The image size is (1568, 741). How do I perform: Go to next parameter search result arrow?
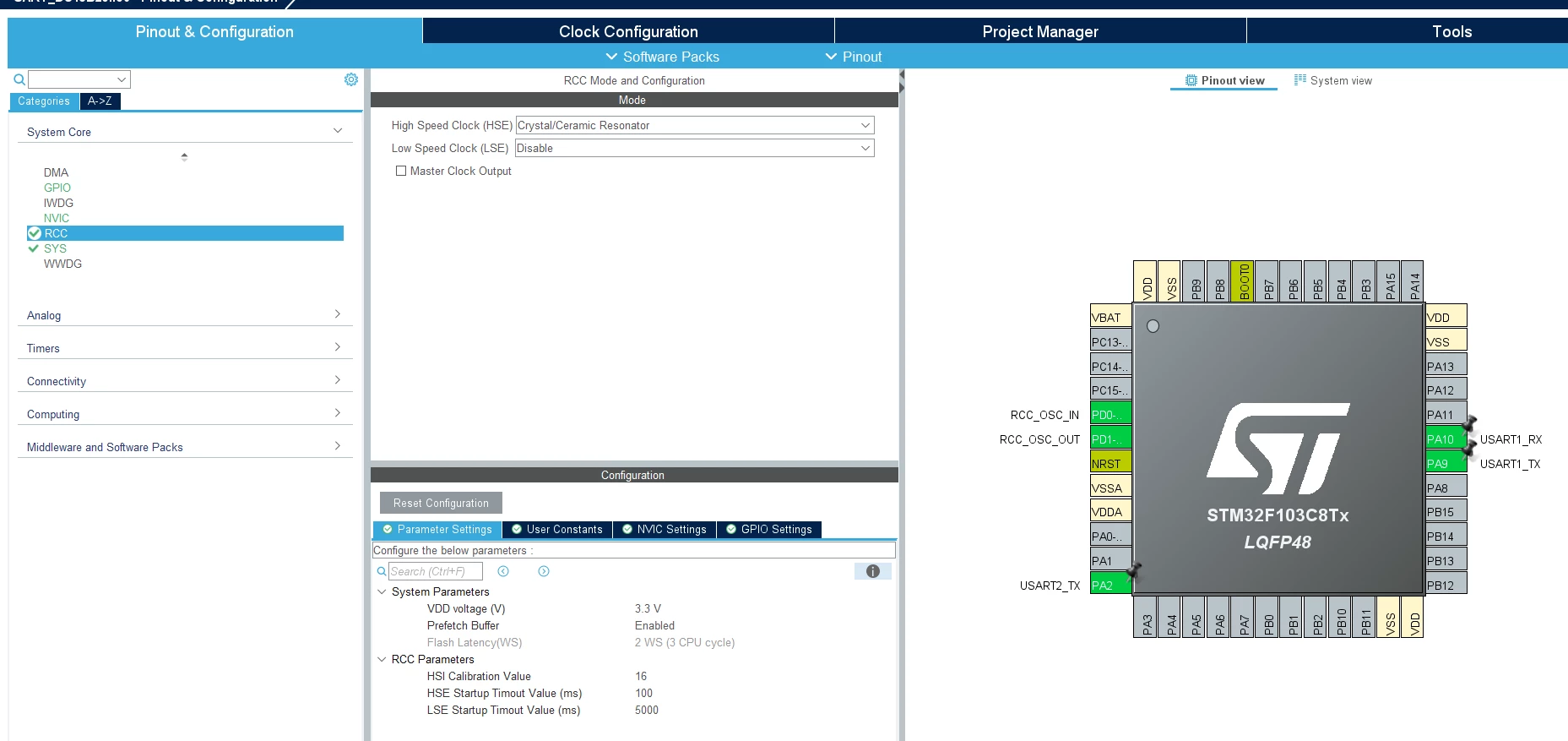tap(544, 571)
